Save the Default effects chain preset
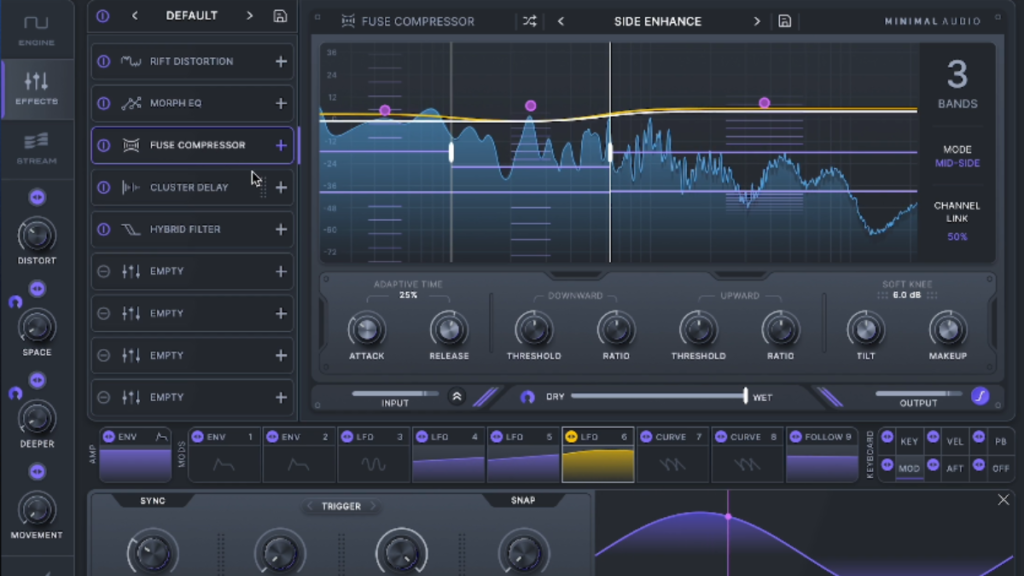 [280, 16]
